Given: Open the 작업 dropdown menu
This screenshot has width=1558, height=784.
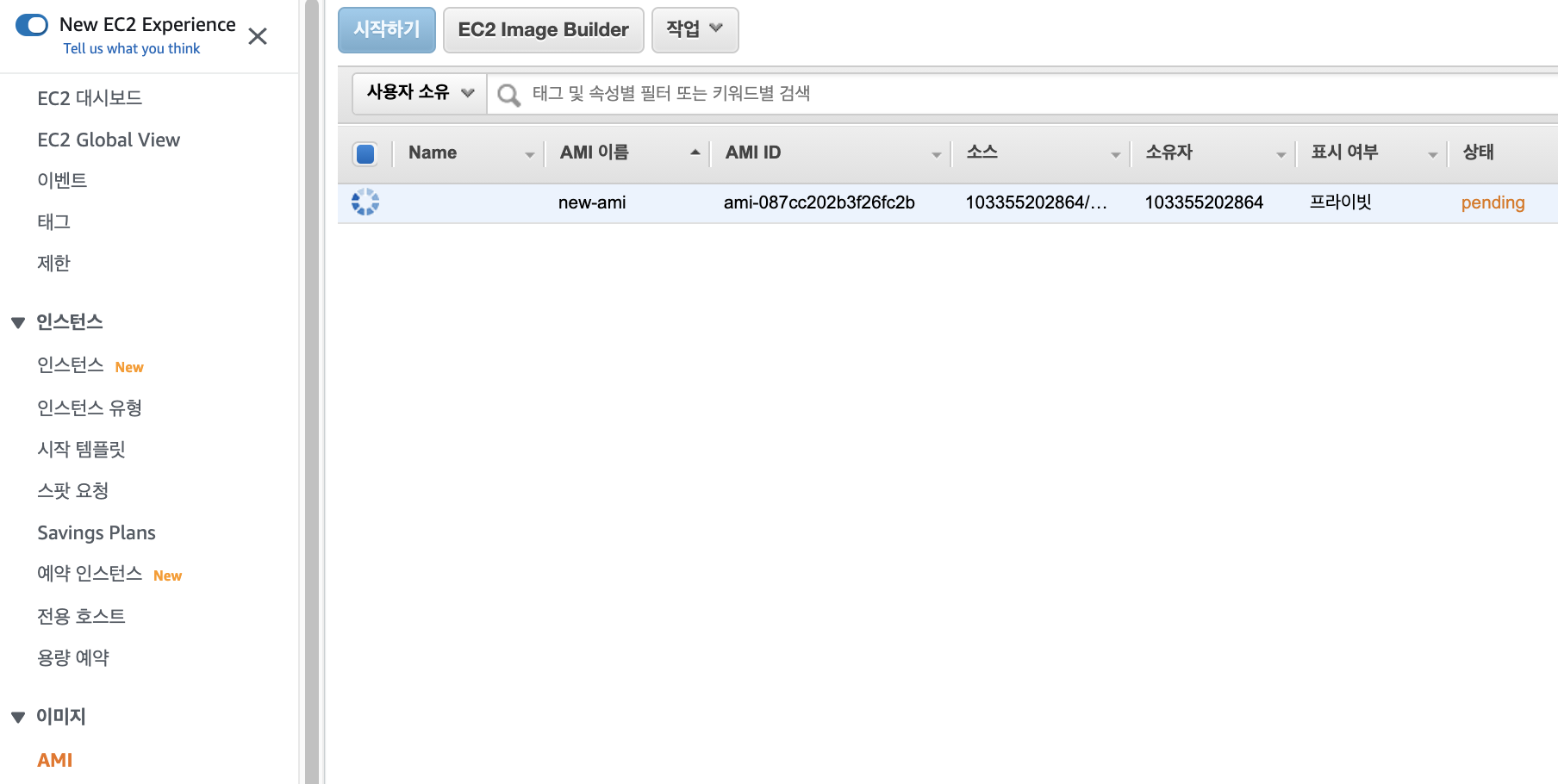Looking at the screenshot, I should pyautogui.click(x=695, y=30).
